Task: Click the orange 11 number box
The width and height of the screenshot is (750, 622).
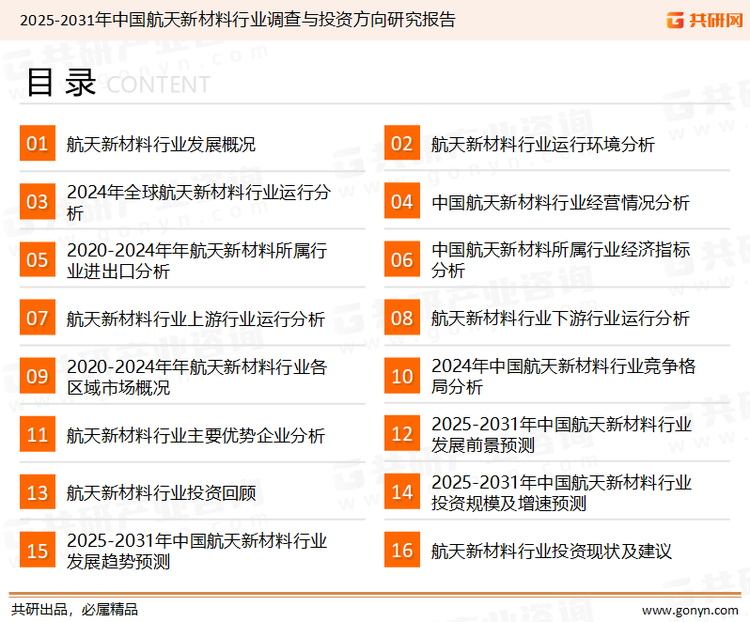Action: coord(37,434)
